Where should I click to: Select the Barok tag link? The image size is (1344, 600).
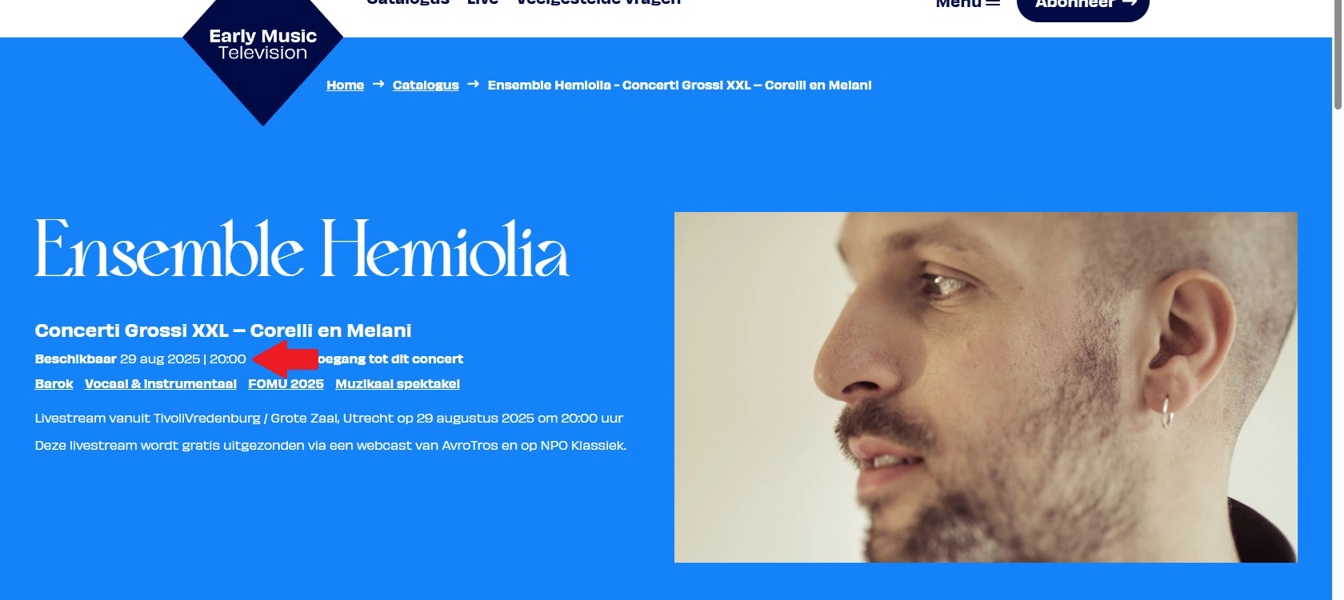click(54, 384)
